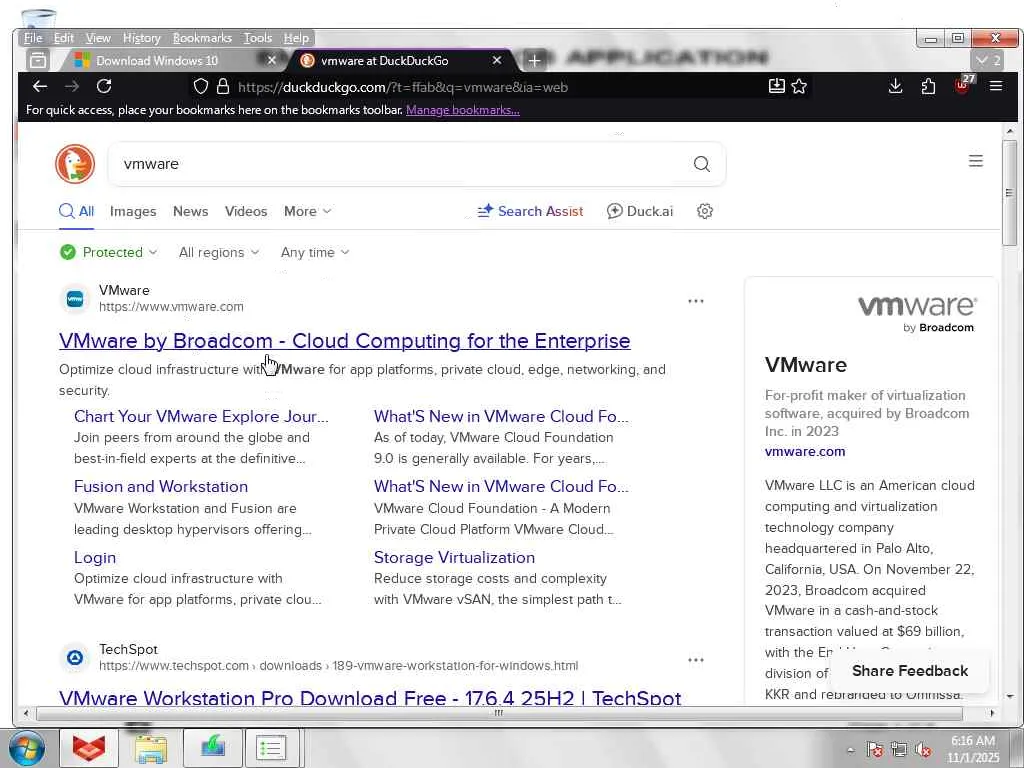
Task: Click the Firefox View icon left of tabs
Action: coord(38,60)
